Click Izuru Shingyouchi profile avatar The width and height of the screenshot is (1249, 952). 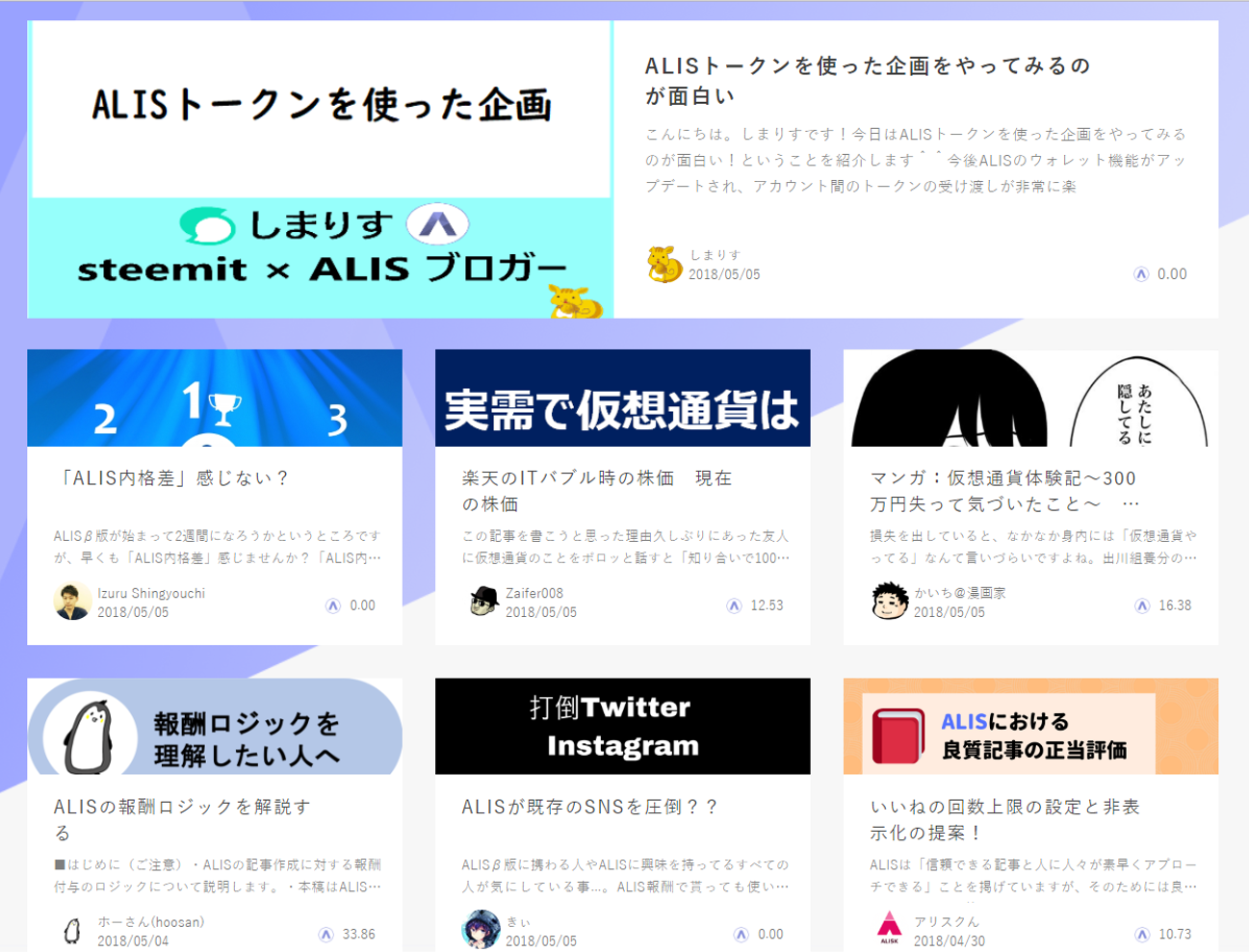[72, 602]
